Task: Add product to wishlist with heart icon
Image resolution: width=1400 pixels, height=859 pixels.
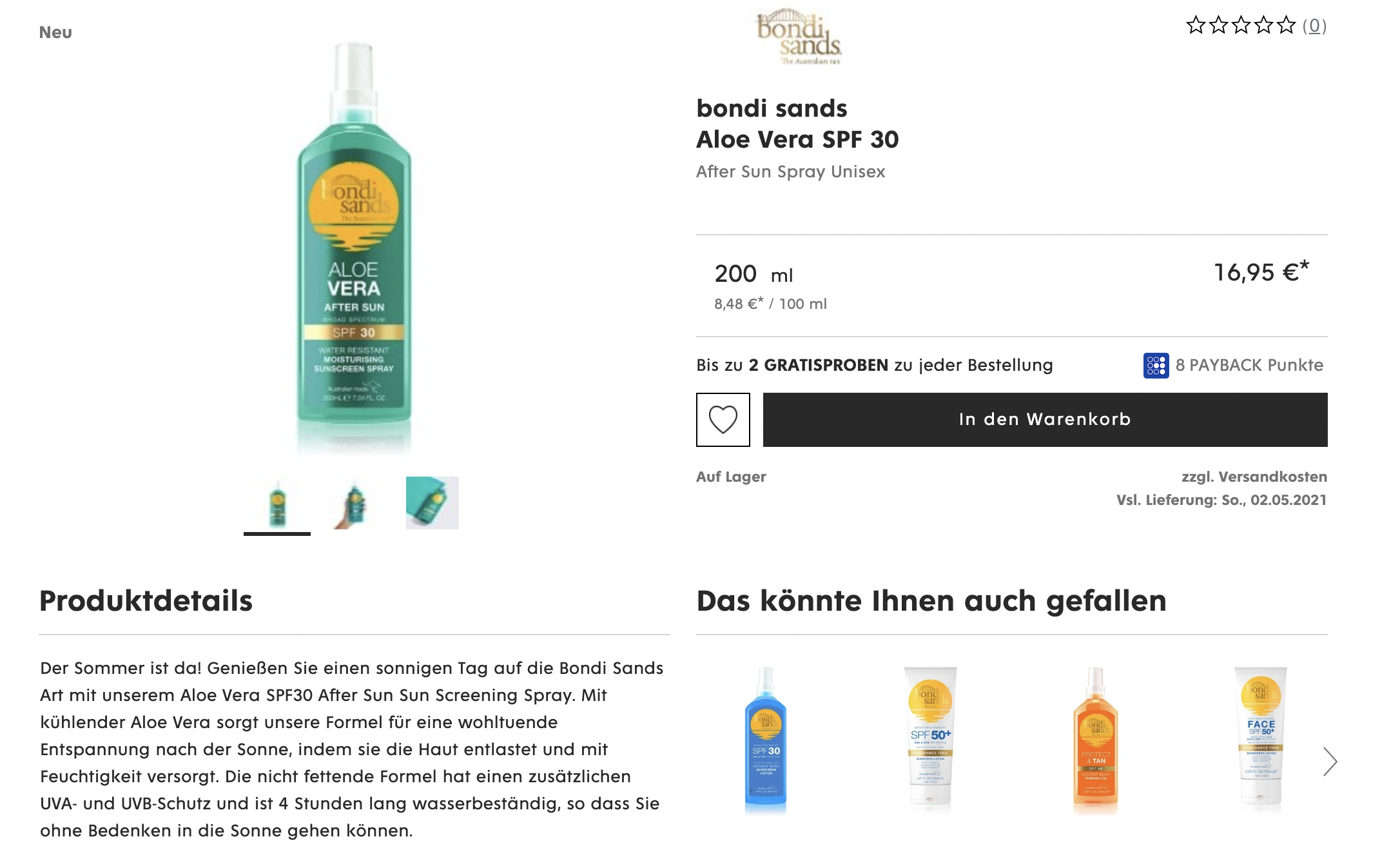Action: (x=723, y=419)
